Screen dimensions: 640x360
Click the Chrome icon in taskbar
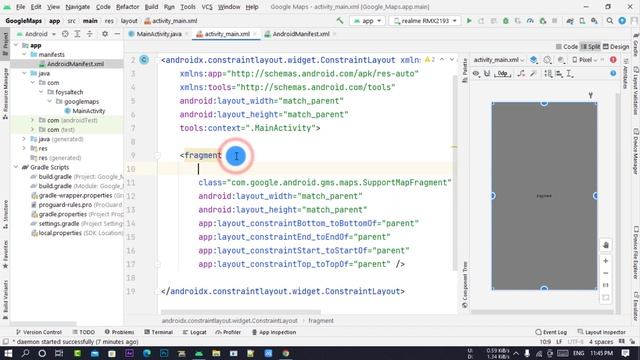point(286,353)
